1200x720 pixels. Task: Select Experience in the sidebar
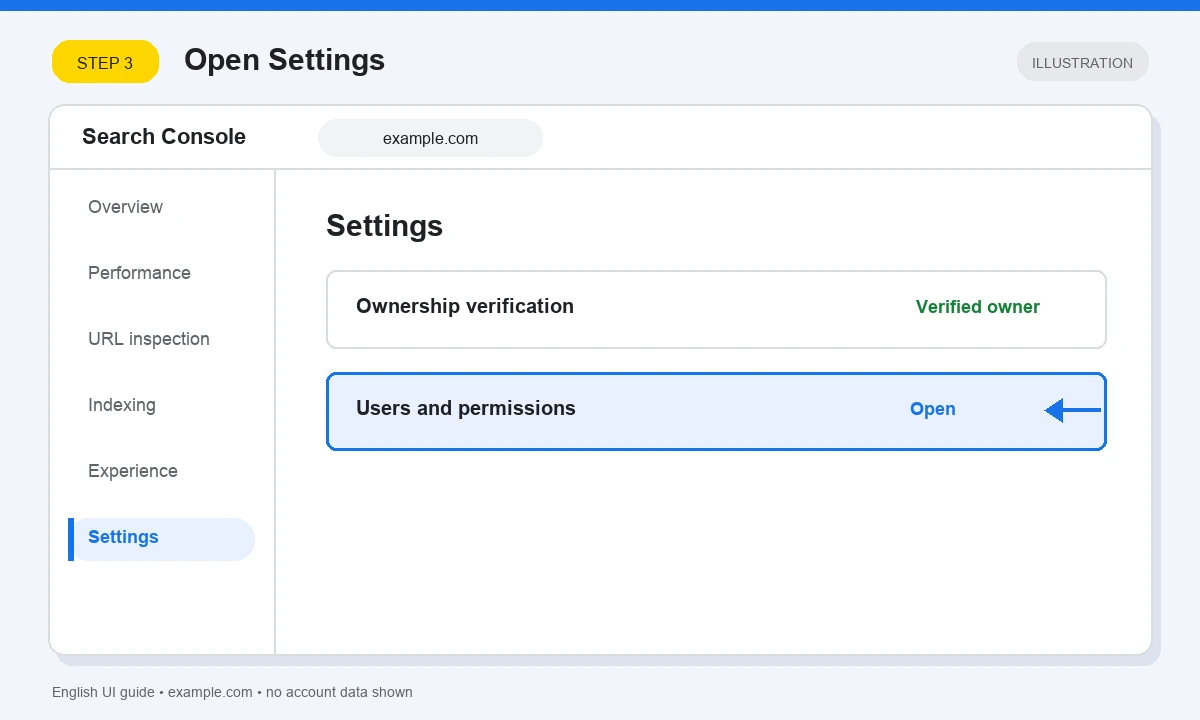pyautogui.click(x=133, y=471)
